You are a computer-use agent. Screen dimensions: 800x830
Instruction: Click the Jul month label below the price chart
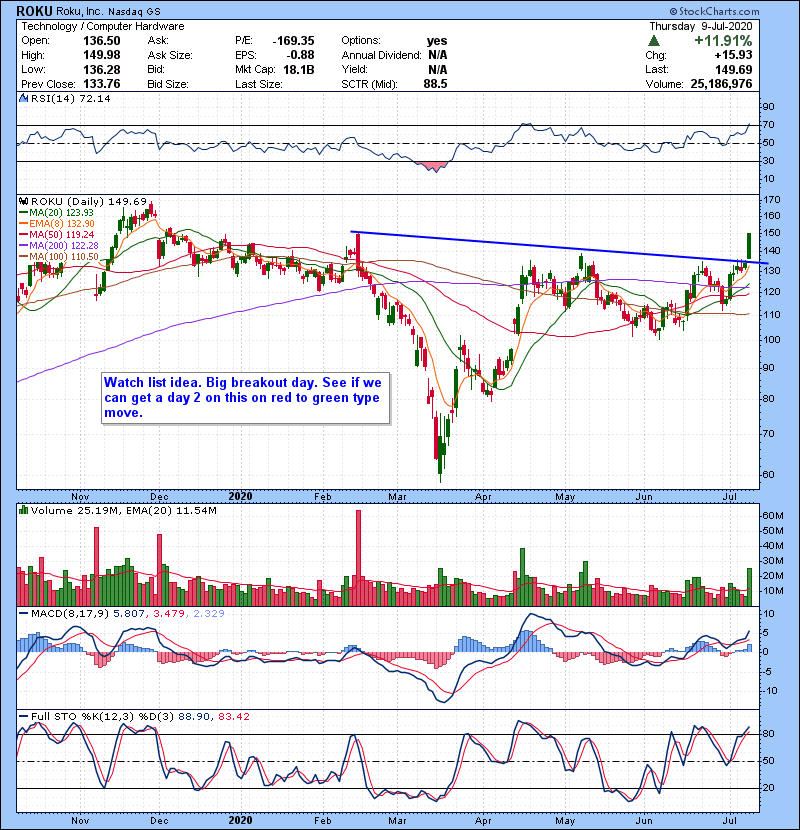pyautogui.click(x=730, y=497)
